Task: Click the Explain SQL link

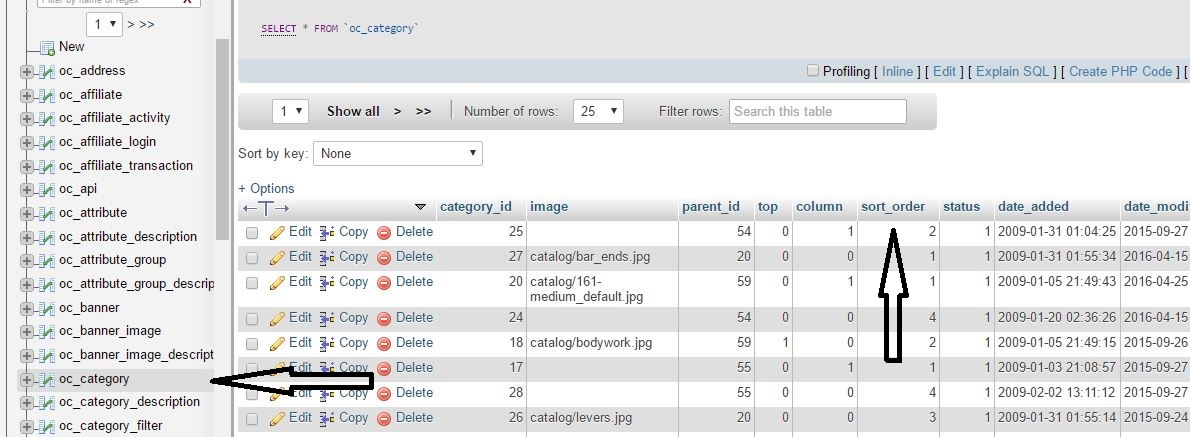Action: pos(1012,71)
